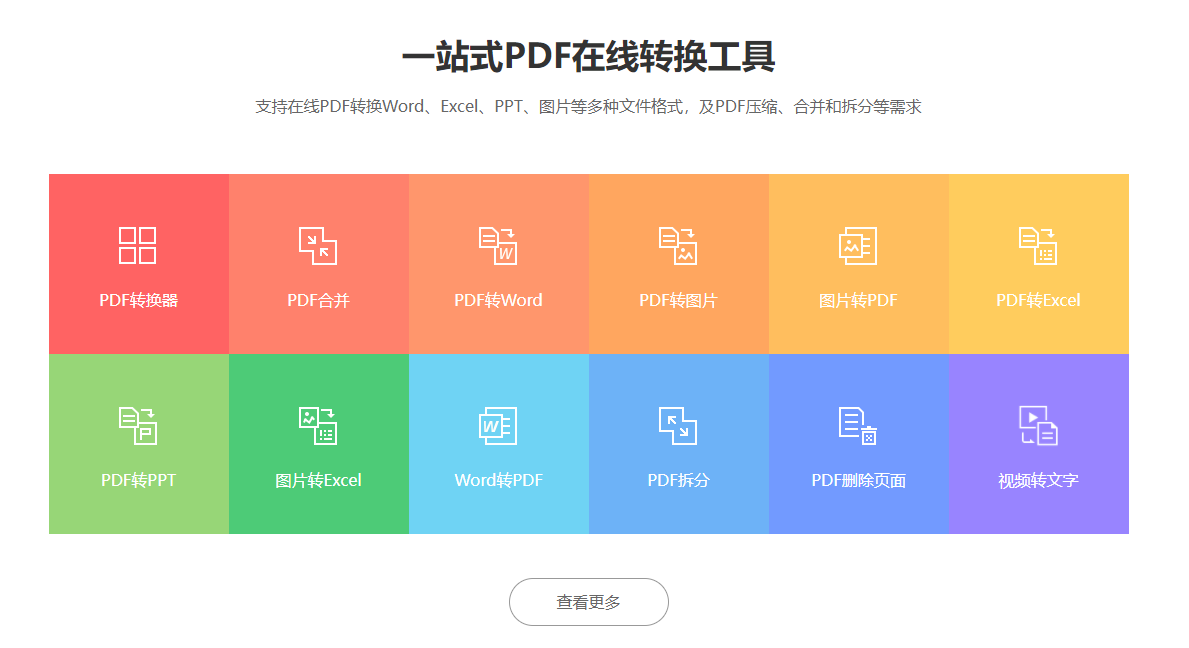Open the PDF转Word text link
Viewport: 1189px width, 648px height.
click(498, 300)
